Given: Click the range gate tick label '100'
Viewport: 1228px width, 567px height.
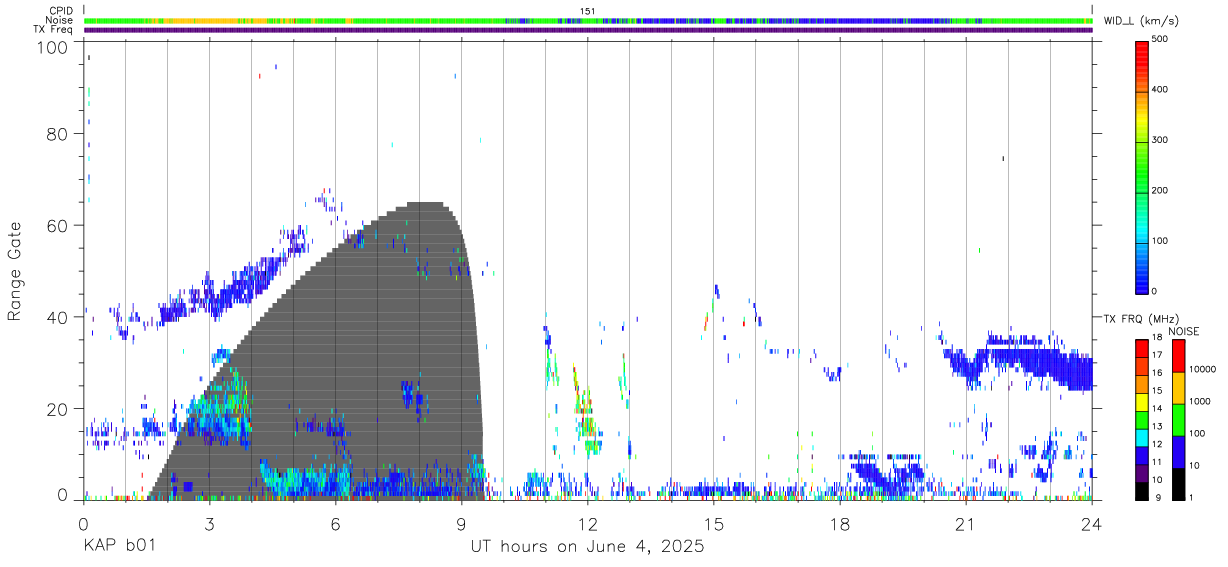Looking at the screenshot, I should [53, 46].
